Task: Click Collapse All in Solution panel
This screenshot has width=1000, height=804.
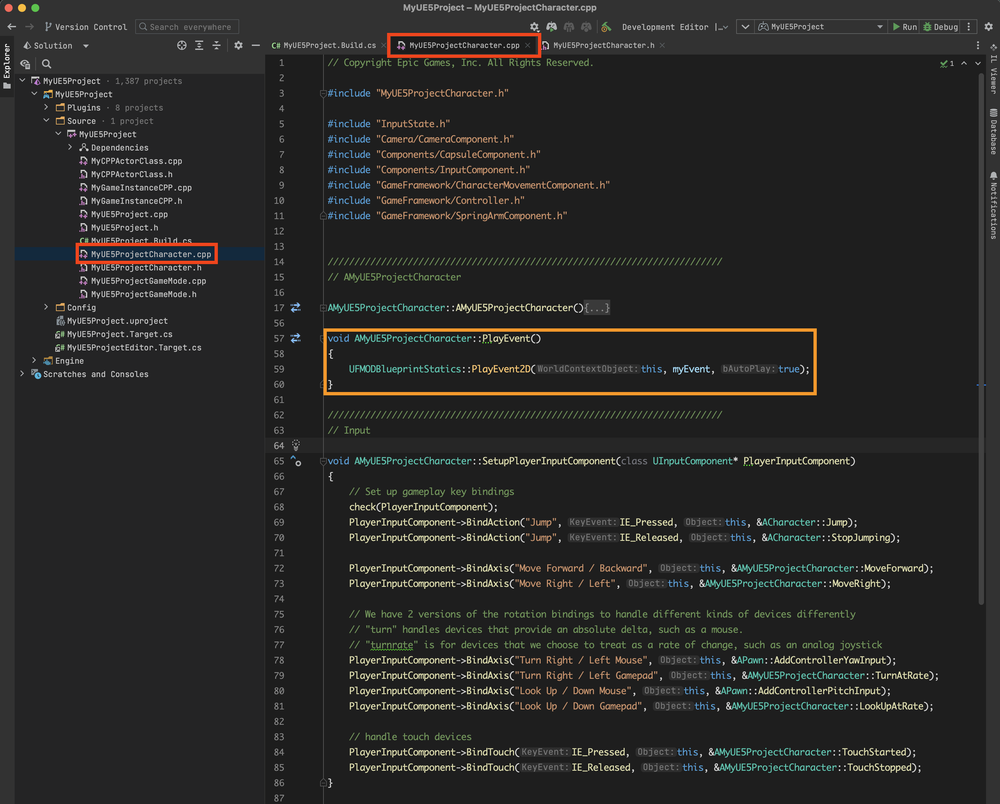Action: 216,45
